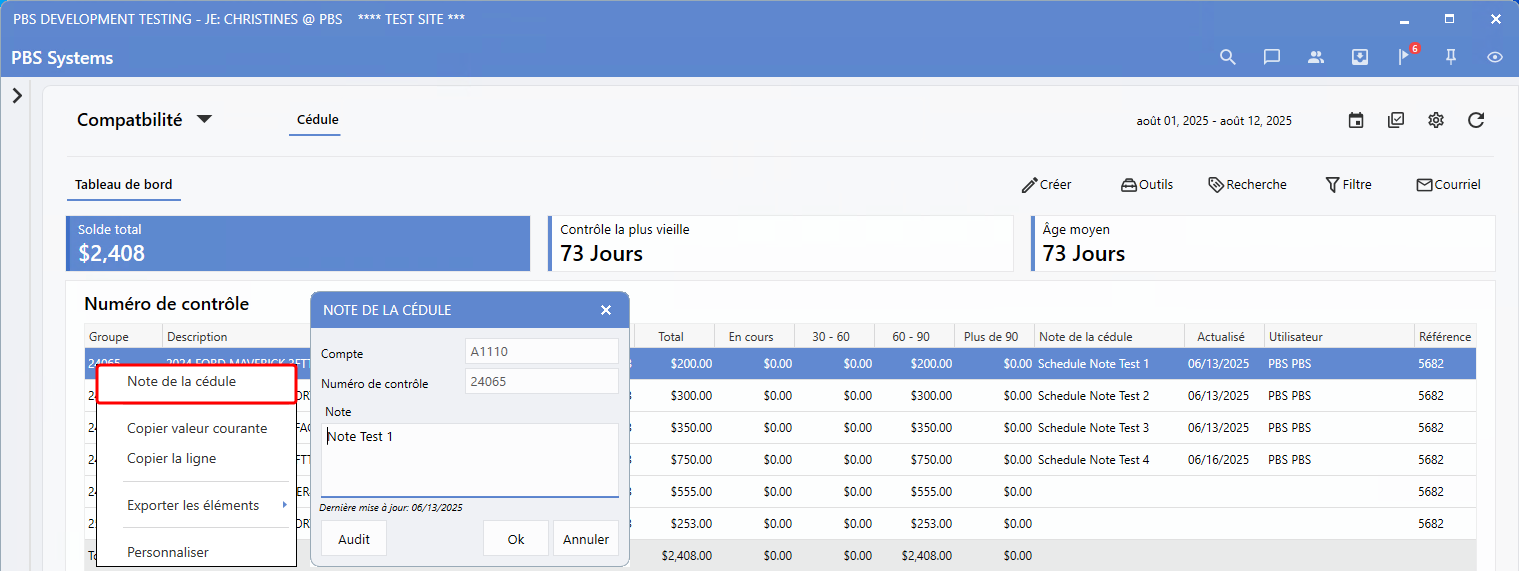Open the users group icon
The width and height of the screenshot is (1519, 571).
pyautogui.click(x=1316, y=57)
